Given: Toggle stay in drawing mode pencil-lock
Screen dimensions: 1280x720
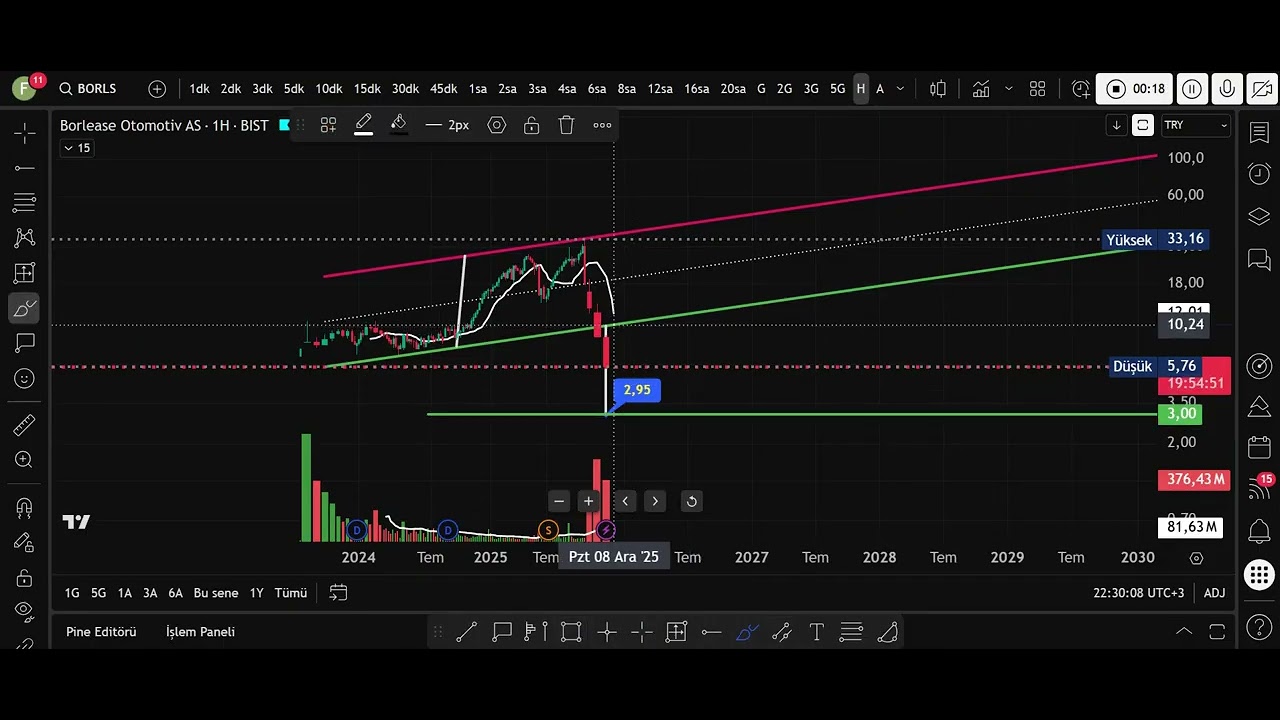Looking at the screenshot, I should (24, 542).
